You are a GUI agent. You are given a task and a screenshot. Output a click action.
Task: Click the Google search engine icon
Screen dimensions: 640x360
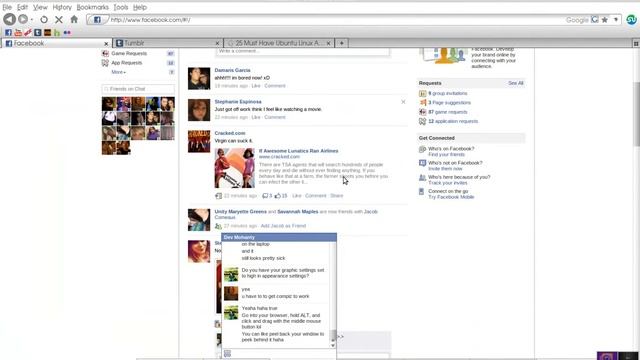[x=595, y=20]
